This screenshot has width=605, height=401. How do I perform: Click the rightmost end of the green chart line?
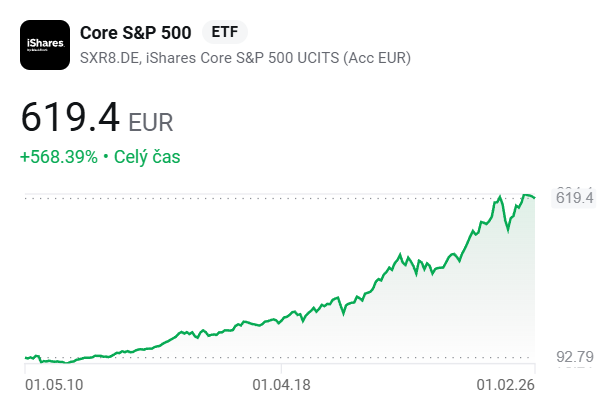[535, 197]
